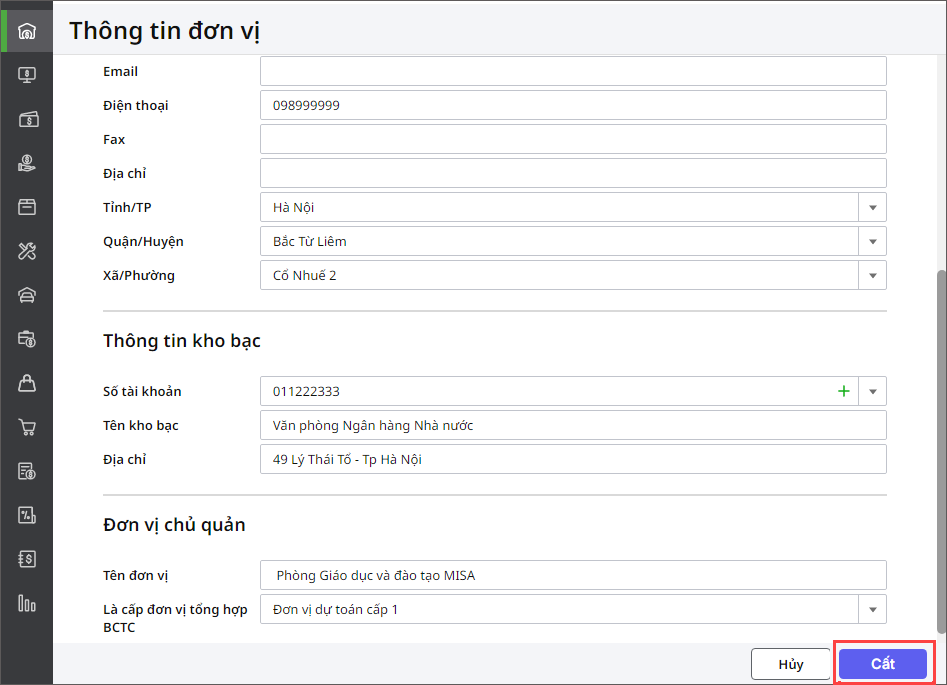Click the shopping bag sidebar icon
This screenshot has height=685, width=947.
27,383
